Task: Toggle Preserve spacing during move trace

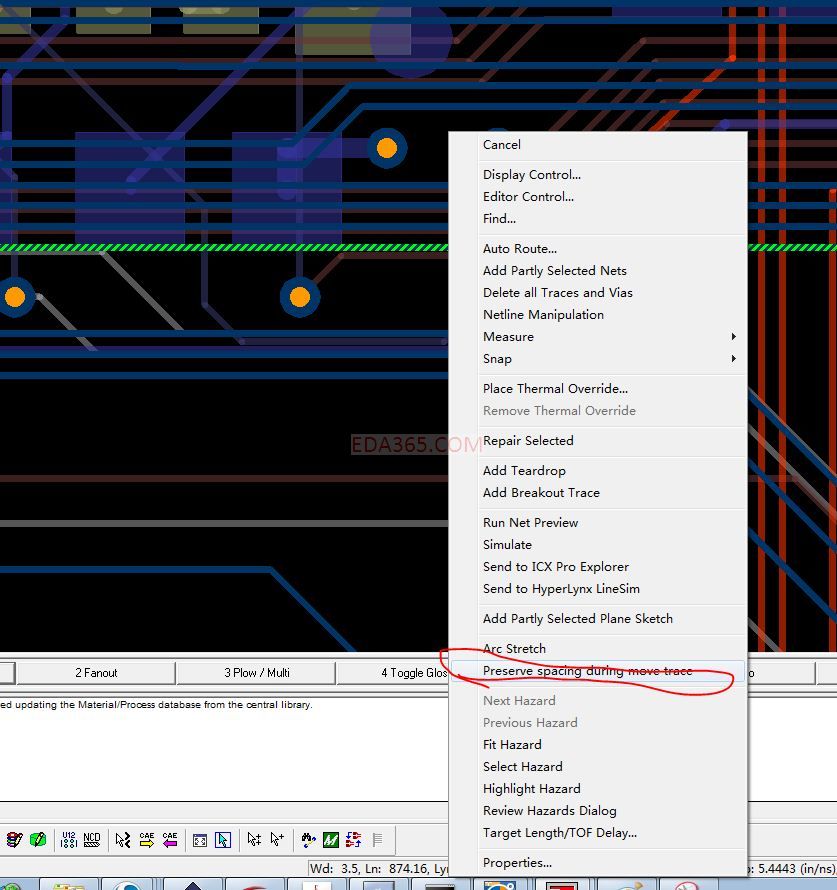Action: click(x=587, y=671)
